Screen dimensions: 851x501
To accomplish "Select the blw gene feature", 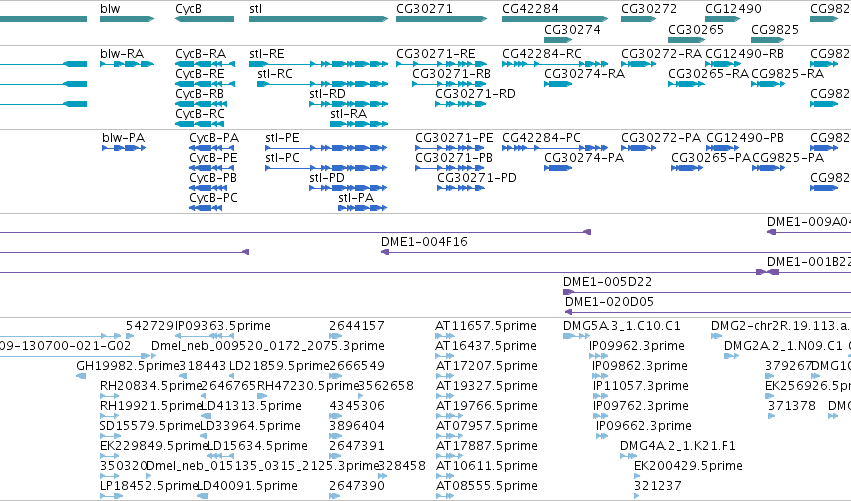I will coord(127,19).
